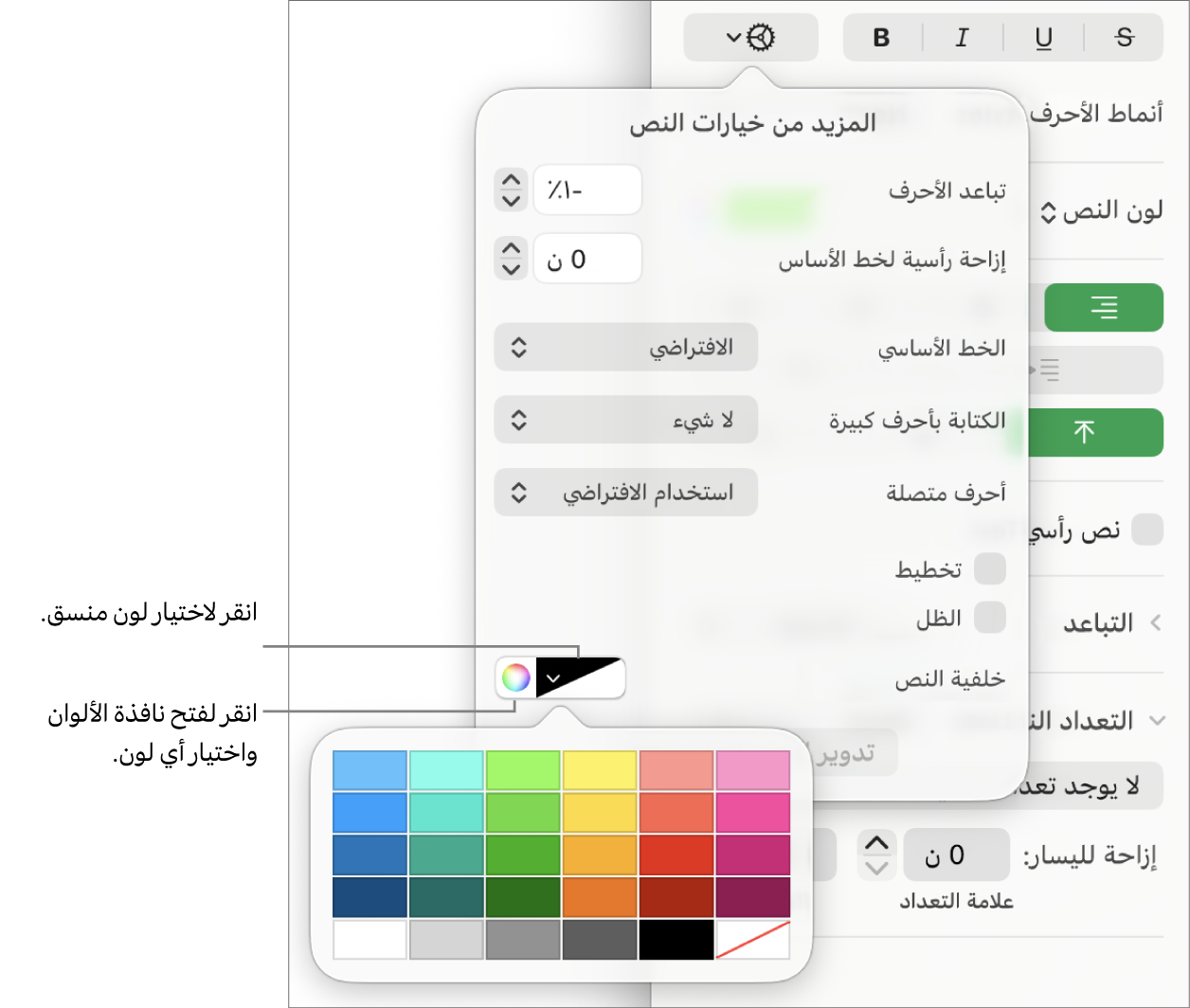Toggle italic formatting
The image size is (1190, 1008).
[x=963, y=38]
